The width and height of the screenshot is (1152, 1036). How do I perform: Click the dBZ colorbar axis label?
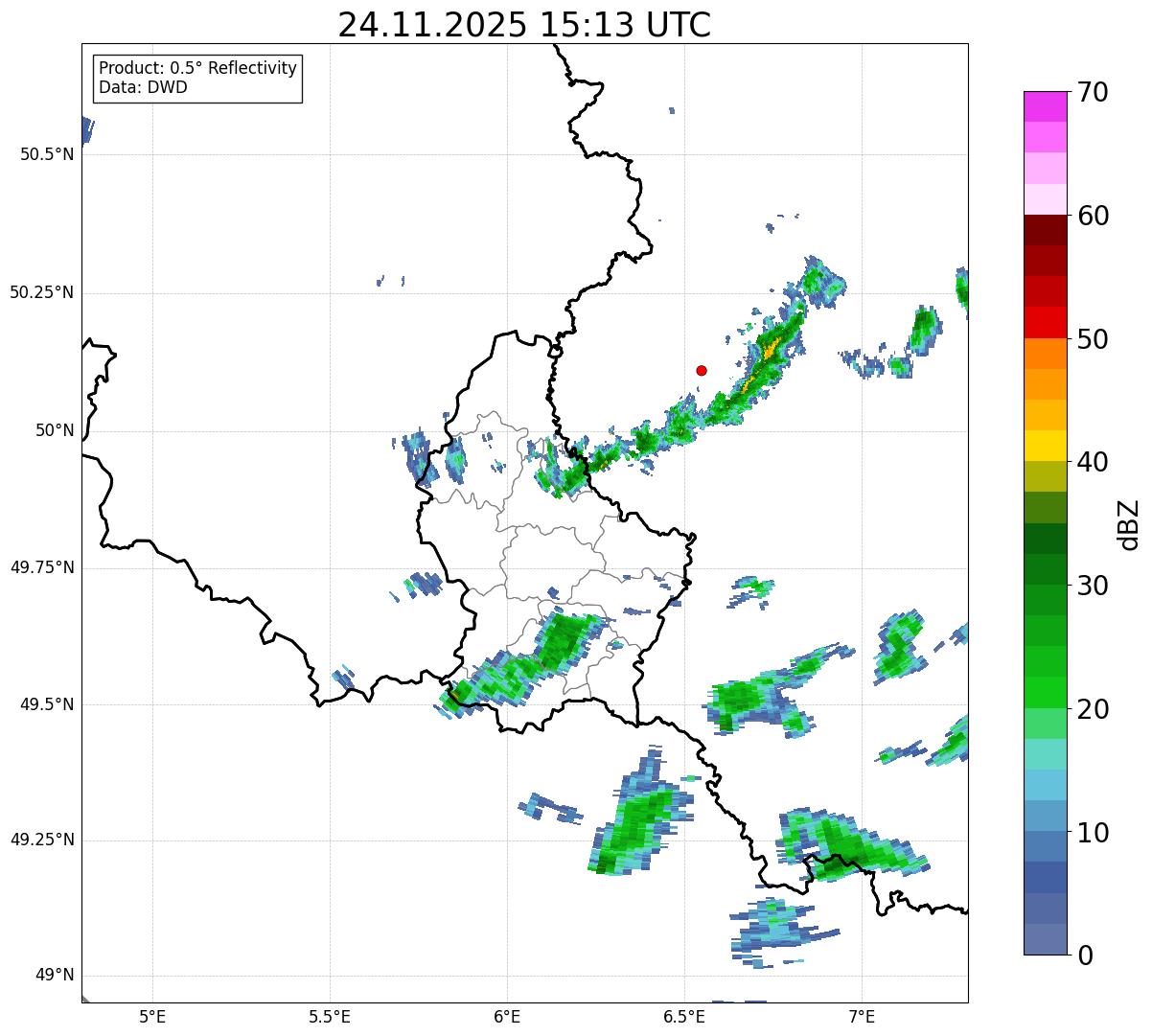click(x=1129, y=523)
